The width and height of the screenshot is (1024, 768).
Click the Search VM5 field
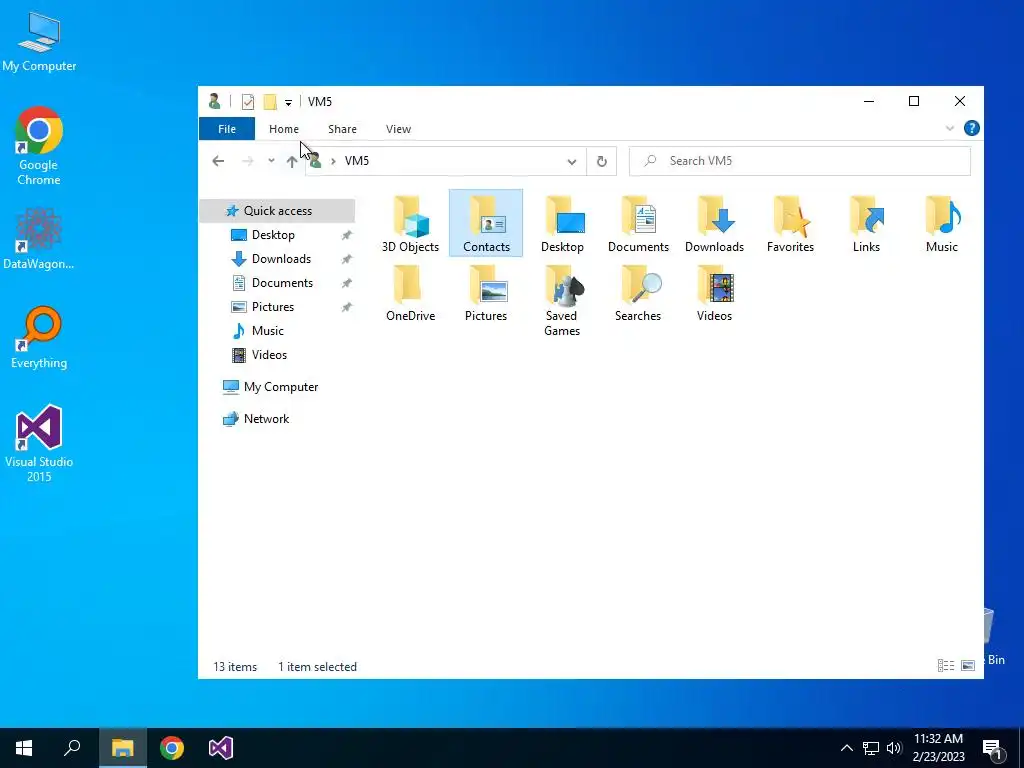coord(799,161)
